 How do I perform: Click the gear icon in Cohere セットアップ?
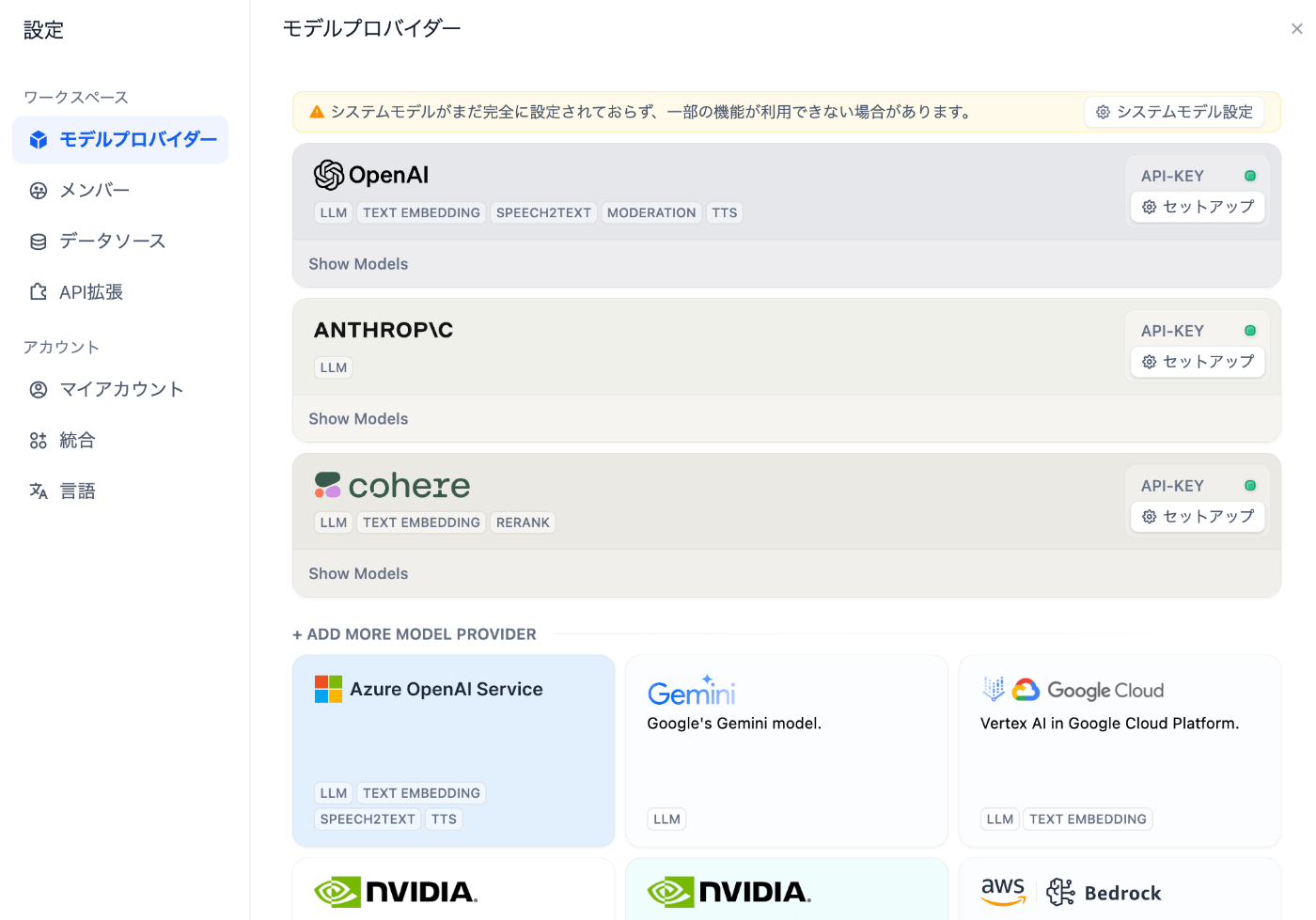pos(1150,517)
